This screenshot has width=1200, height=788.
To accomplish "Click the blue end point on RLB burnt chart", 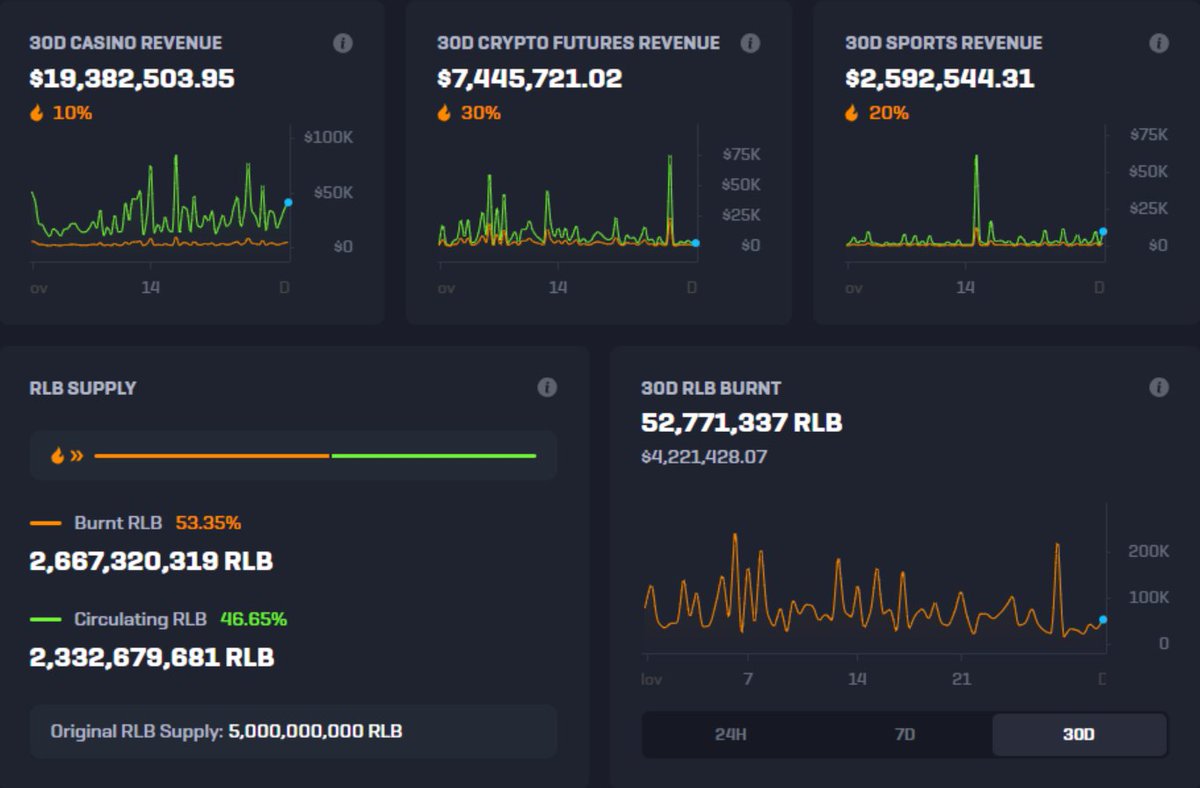I will tap(1103, 620).
